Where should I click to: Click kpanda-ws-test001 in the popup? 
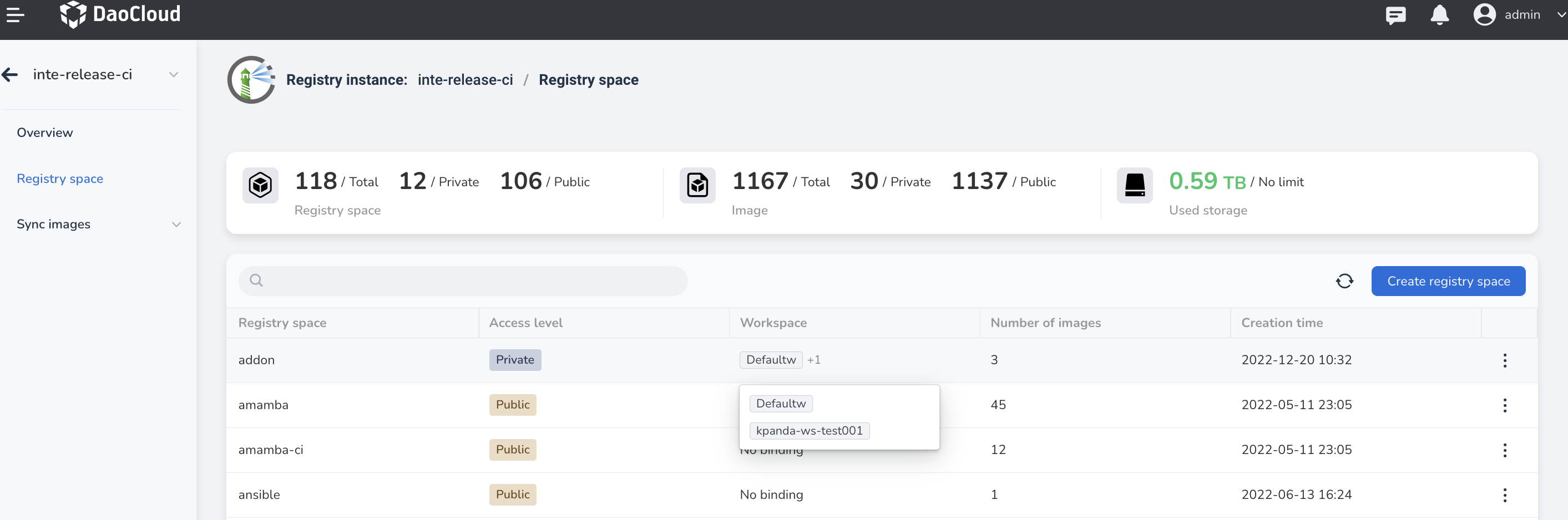click(x=809, y=431)
